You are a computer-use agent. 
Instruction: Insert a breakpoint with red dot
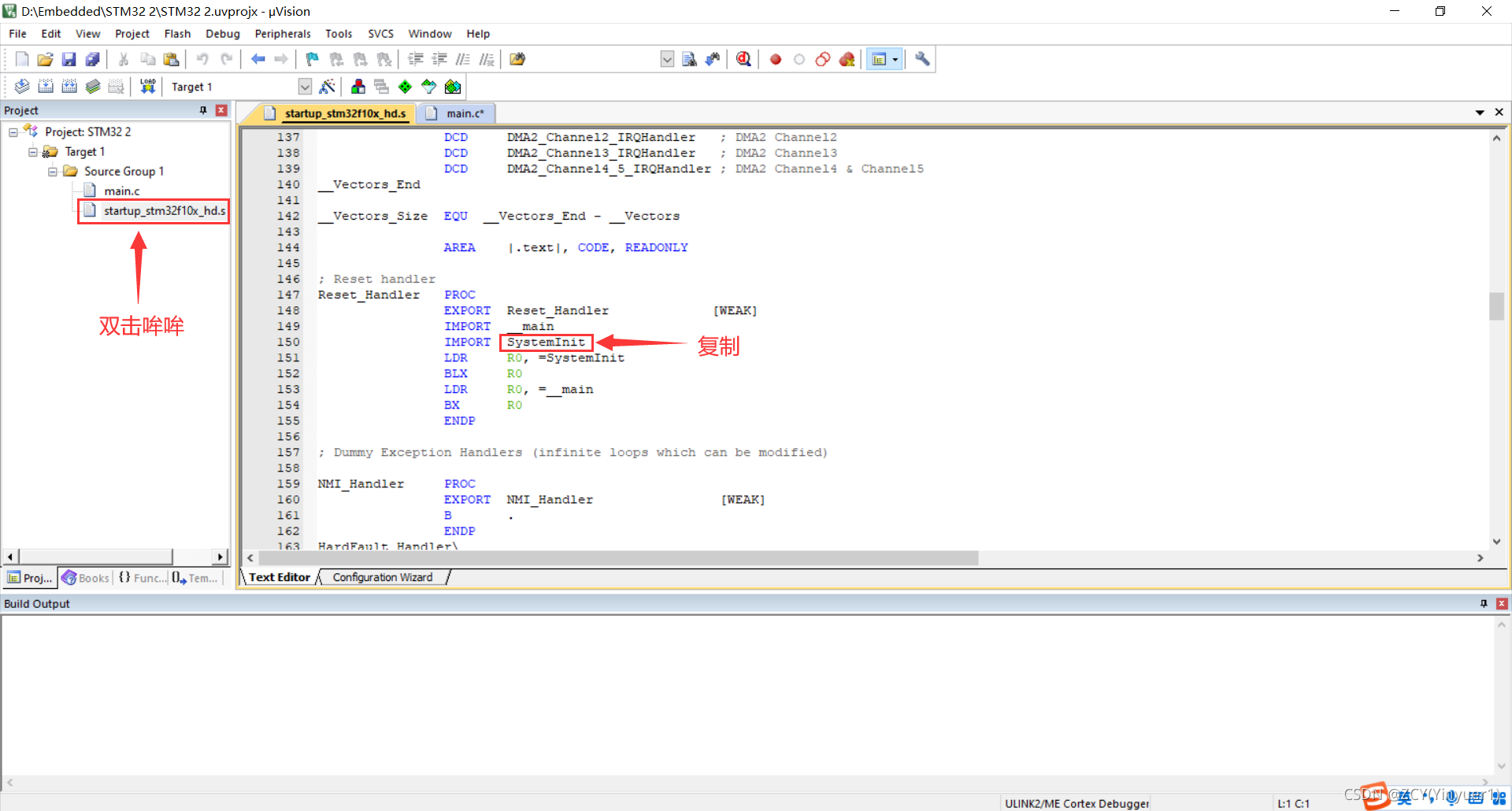[776, 59]
